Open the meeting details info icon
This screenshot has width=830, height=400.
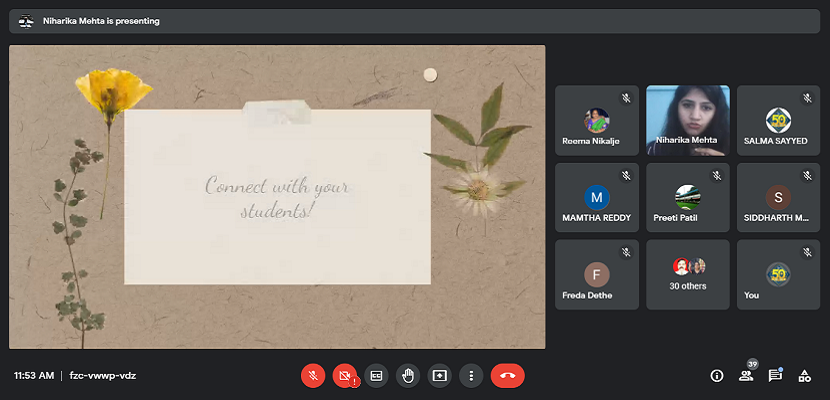(x=716, y=376)
